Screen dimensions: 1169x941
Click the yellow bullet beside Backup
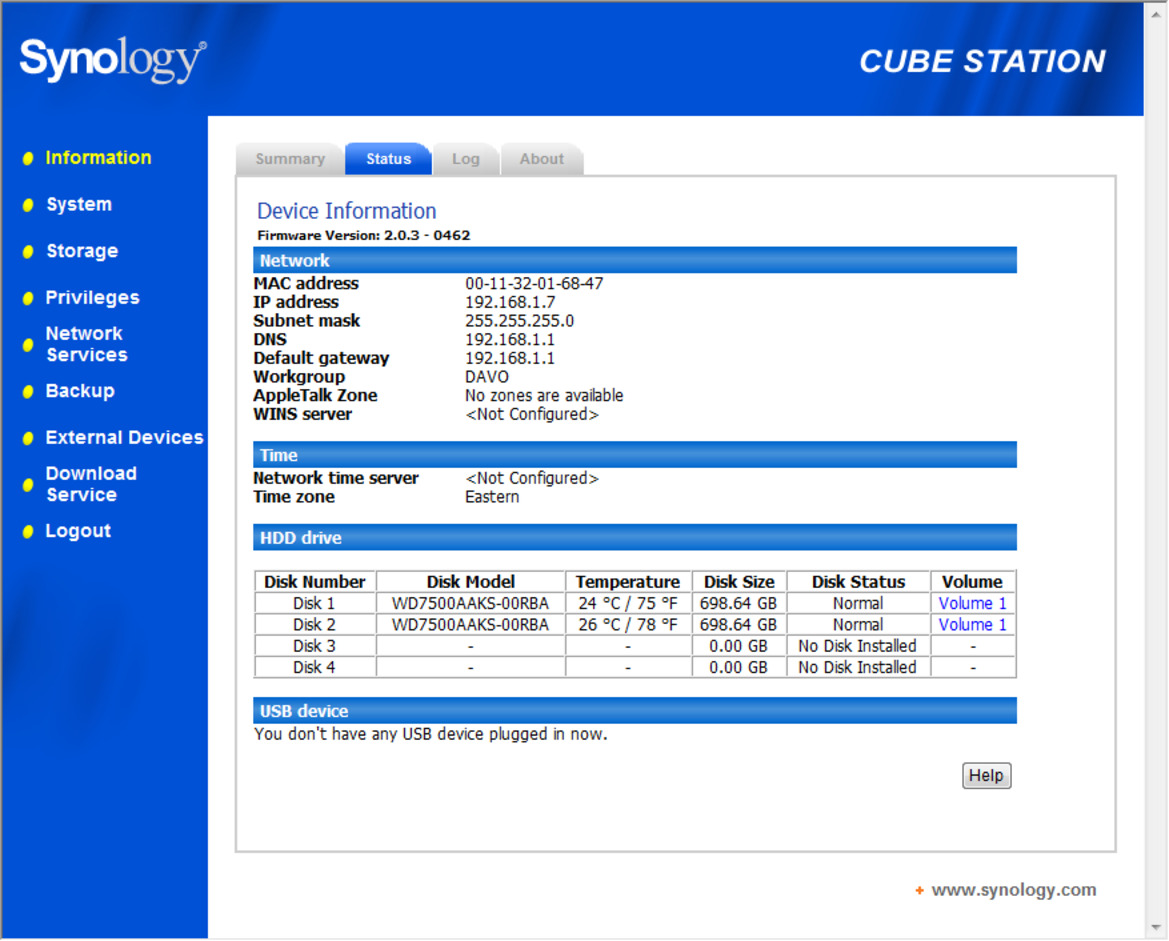[28, 391]
